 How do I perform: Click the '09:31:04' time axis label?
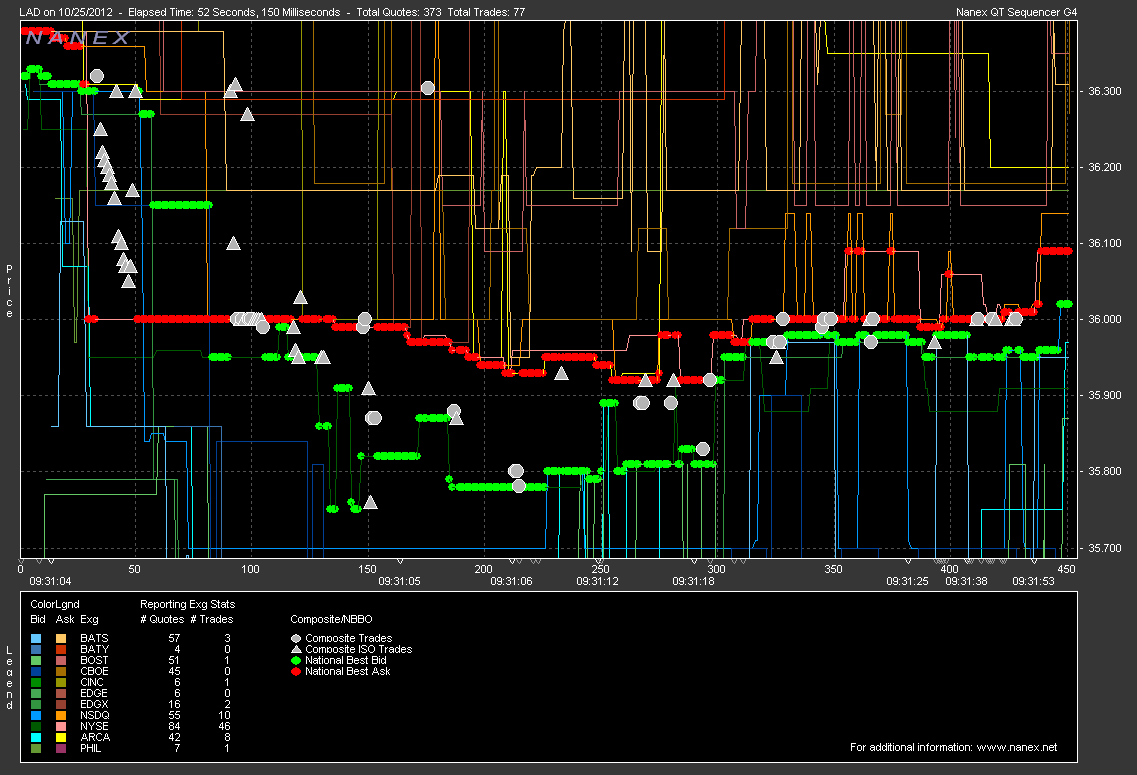[x=50, y=581]
